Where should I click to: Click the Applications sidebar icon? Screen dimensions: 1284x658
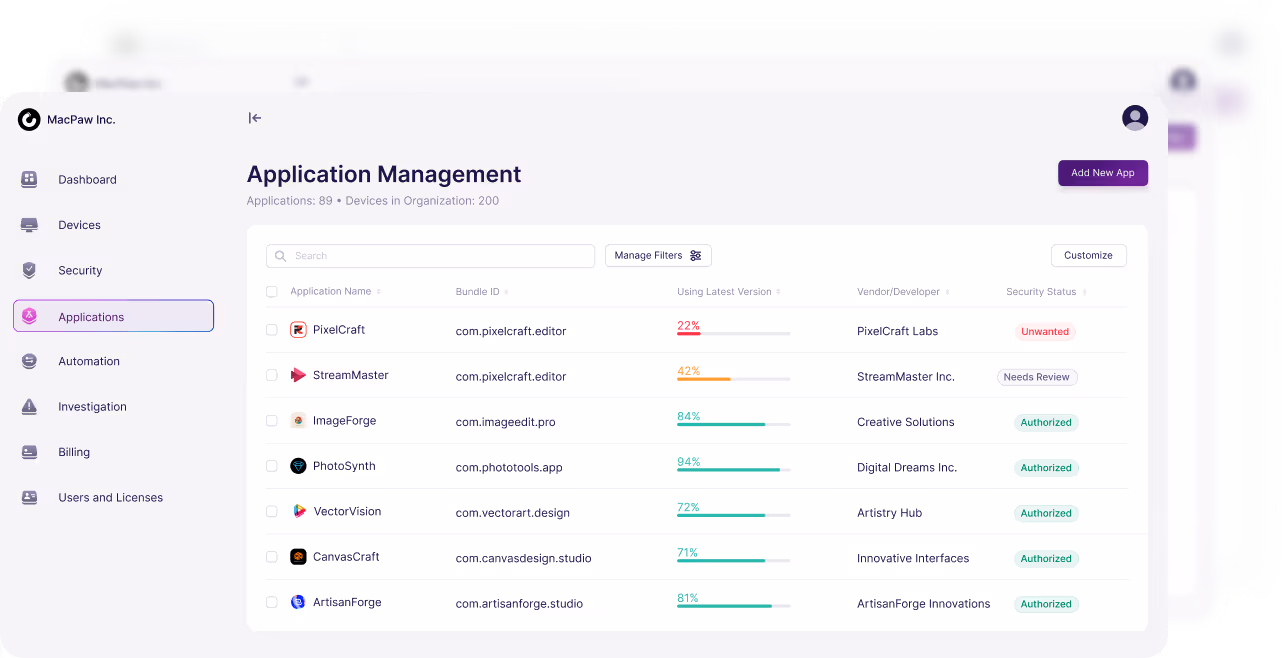coord(30,316)
